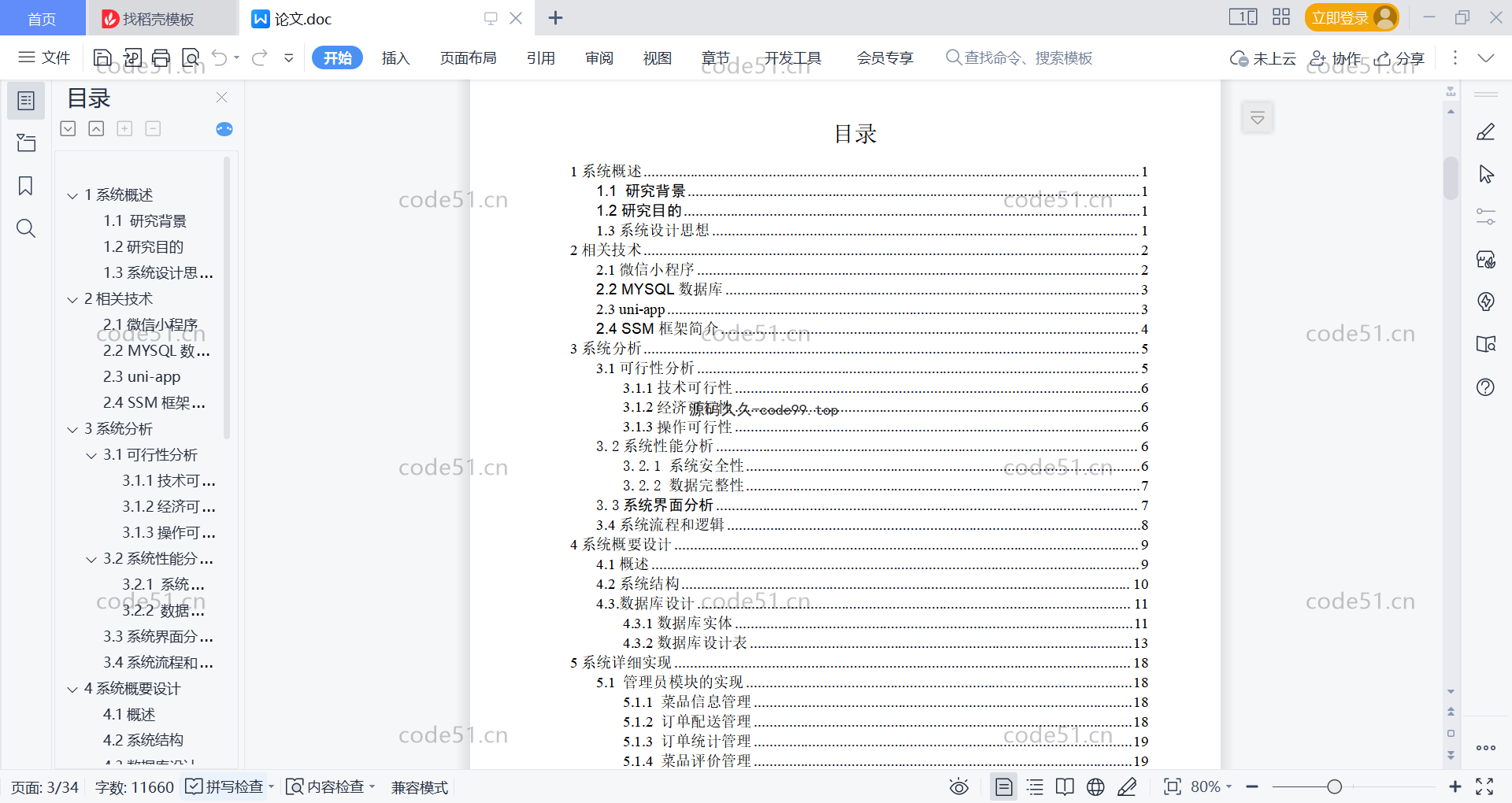Collapse the 1 系统概述 outline node
The width and height of the screenshot is (1512, 803).
tap(72, 195)
